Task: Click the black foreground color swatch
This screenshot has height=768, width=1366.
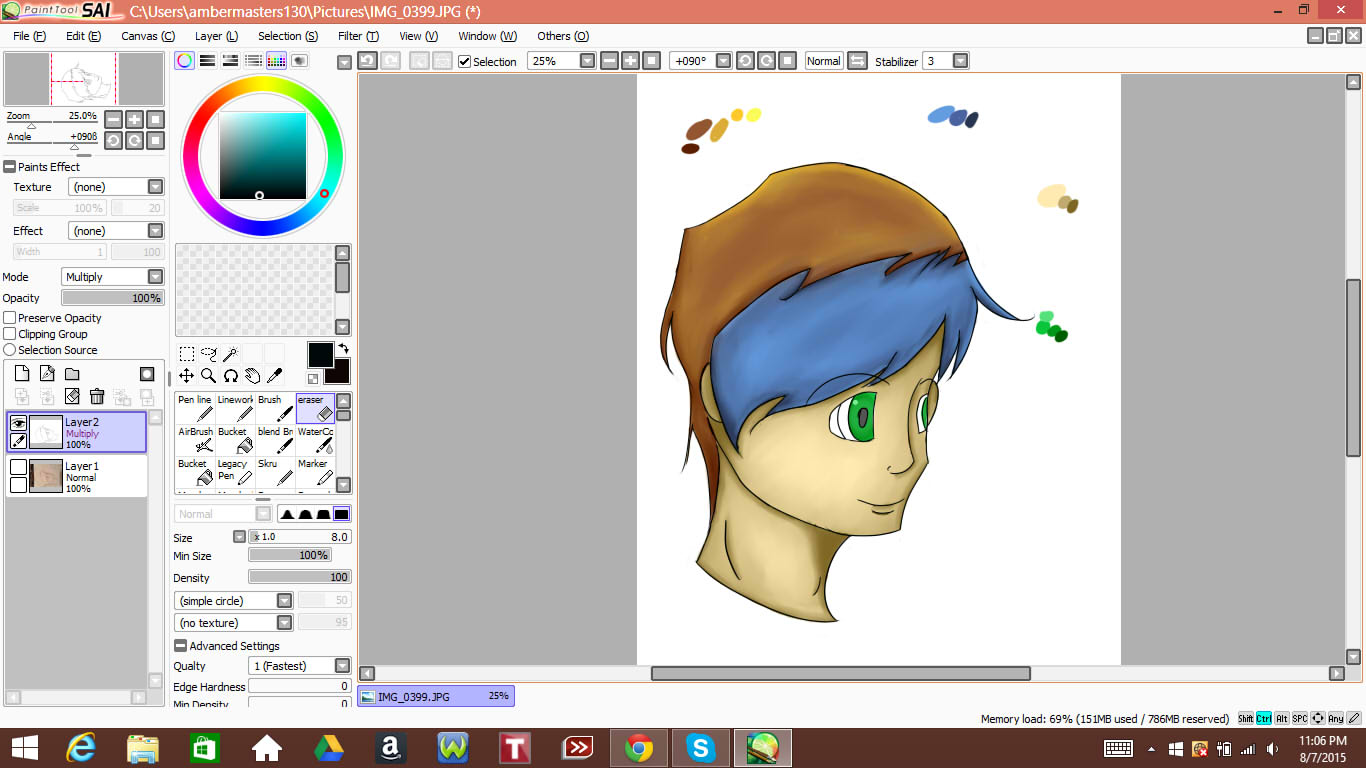Action: [x=320, y=354]
